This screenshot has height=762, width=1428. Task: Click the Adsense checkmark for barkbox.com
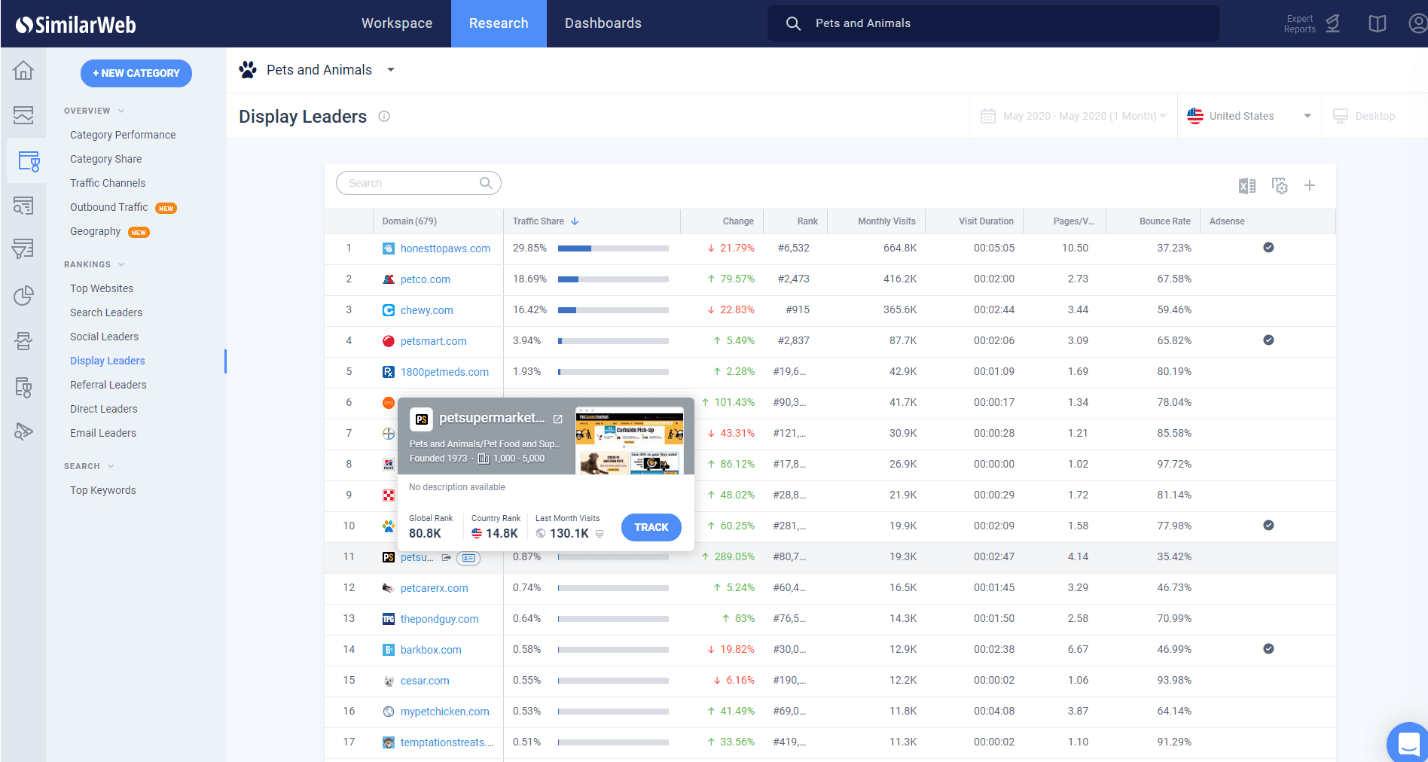point(1268,649)
